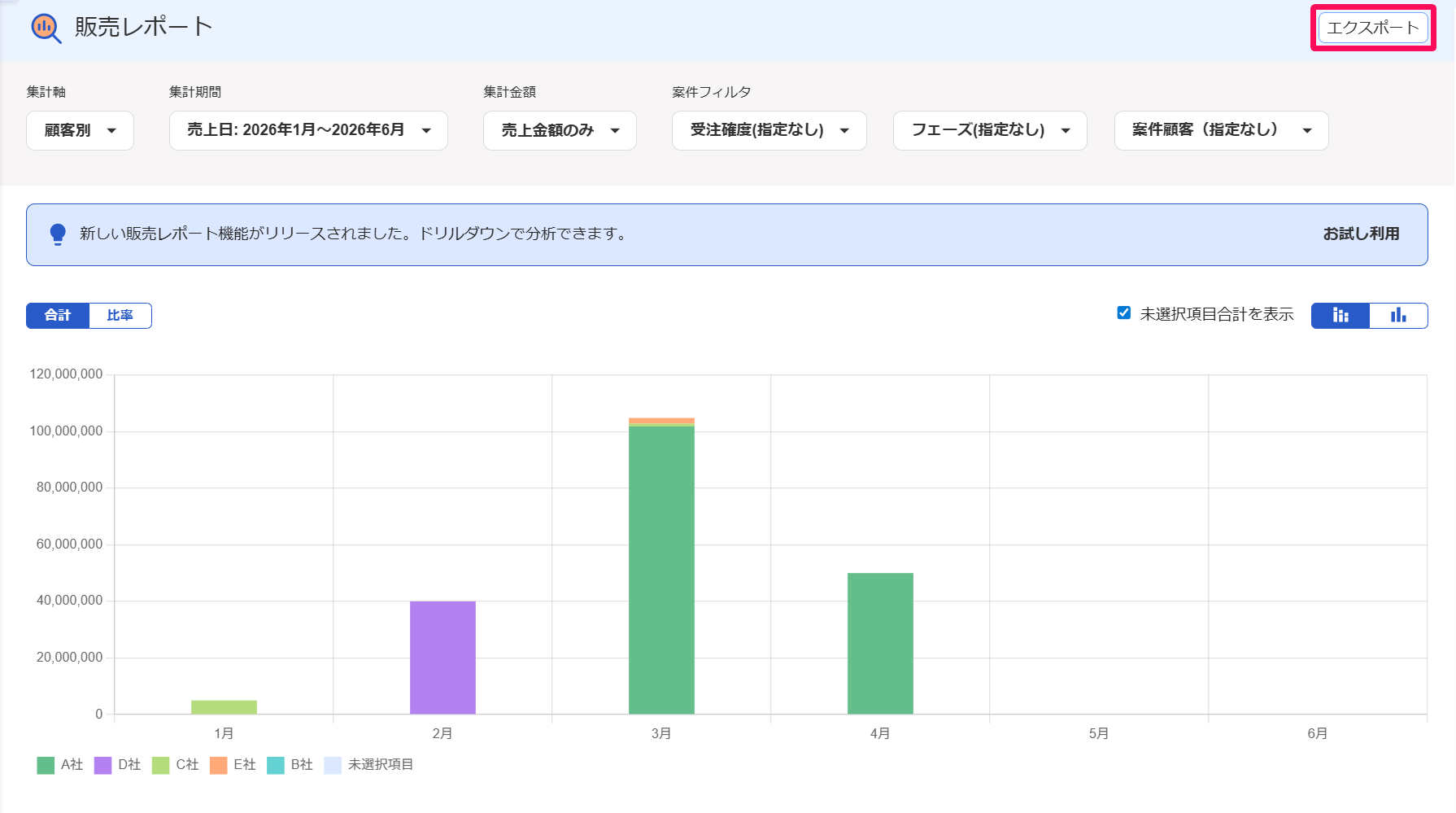Toggle 未選択項目合計を表示 checkbox
Screen dimensions: 1456x813
pyautogui.click(x=1124, y=313)
